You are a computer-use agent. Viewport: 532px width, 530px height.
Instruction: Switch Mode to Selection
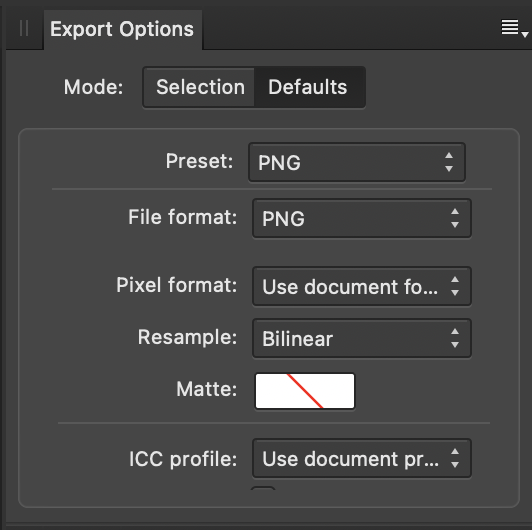[x=200, y=87]
